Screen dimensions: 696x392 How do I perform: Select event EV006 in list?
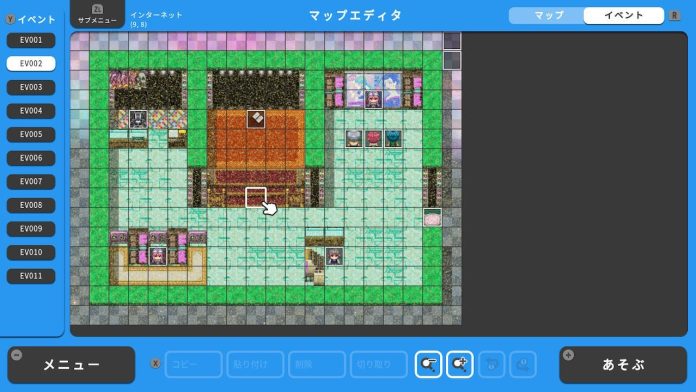pos(31,158)
